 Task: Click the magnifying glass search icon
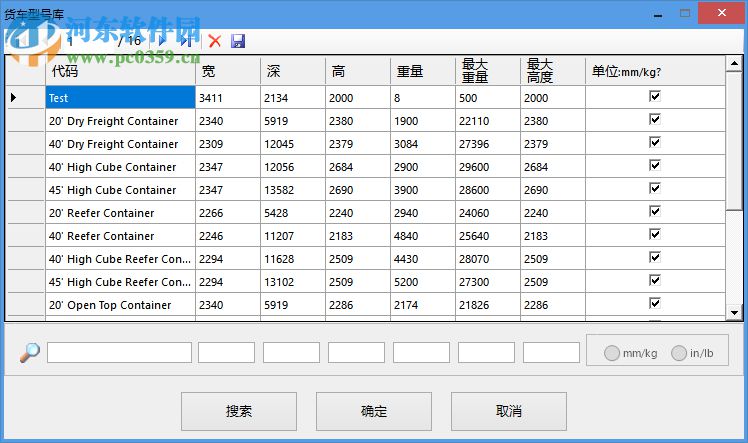pos(30,352)
